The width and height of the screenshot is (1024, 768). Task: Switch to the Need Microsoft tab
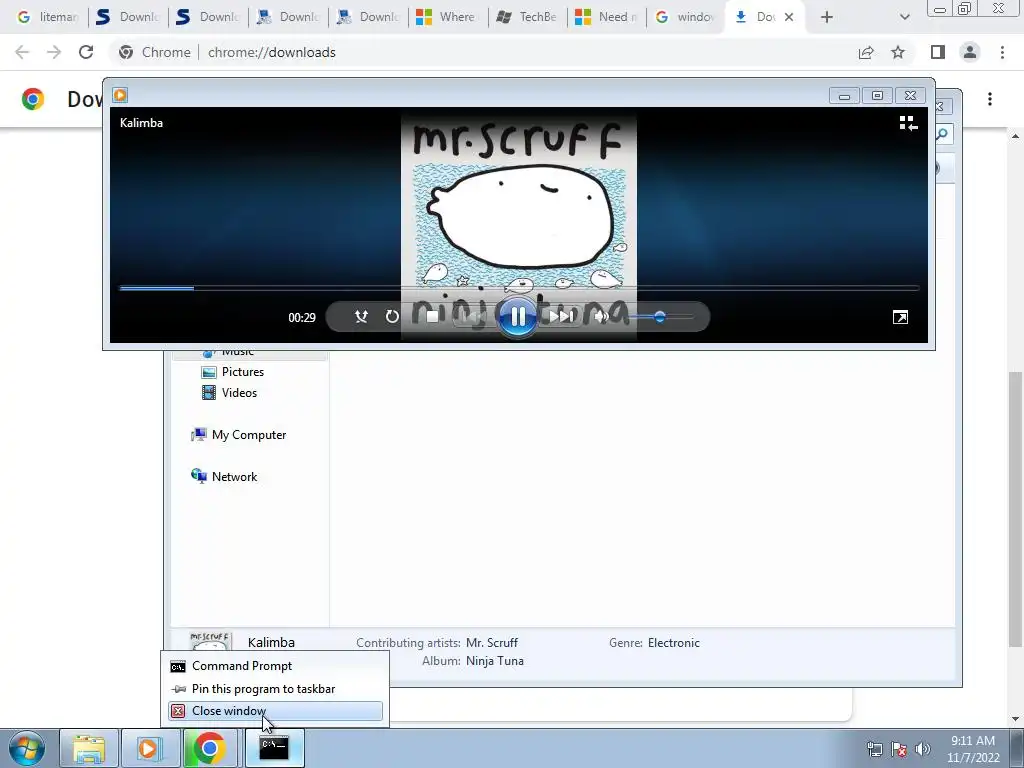[x=607, y=17]
